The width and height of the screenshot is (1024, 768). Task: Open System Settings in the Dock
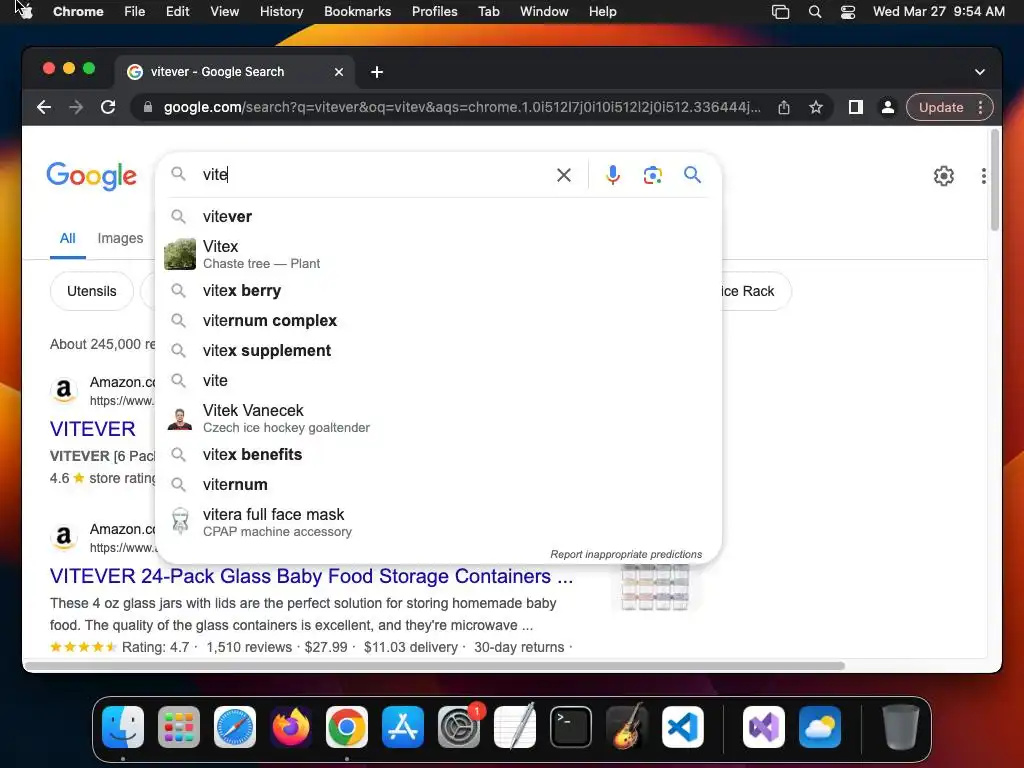pos(459,727)
